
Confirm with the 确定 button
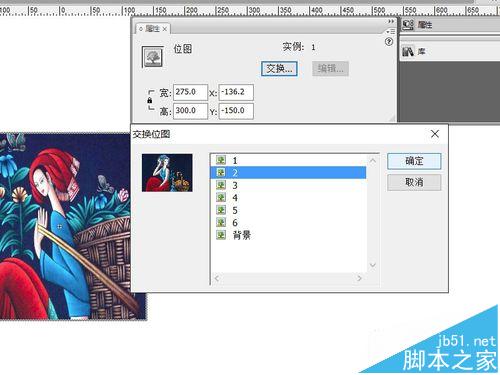coord(414,161)
